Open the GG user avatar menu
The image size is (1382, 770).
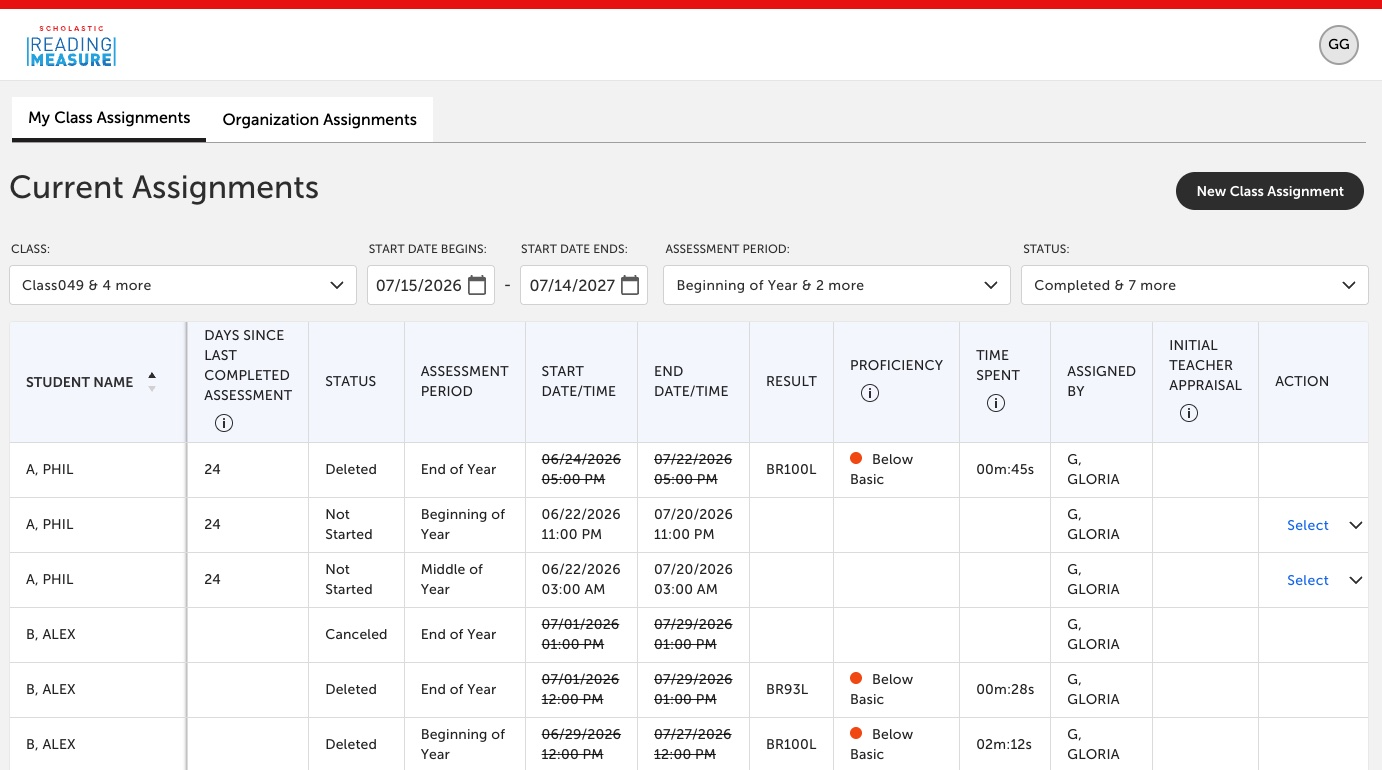pos(1339,45)
